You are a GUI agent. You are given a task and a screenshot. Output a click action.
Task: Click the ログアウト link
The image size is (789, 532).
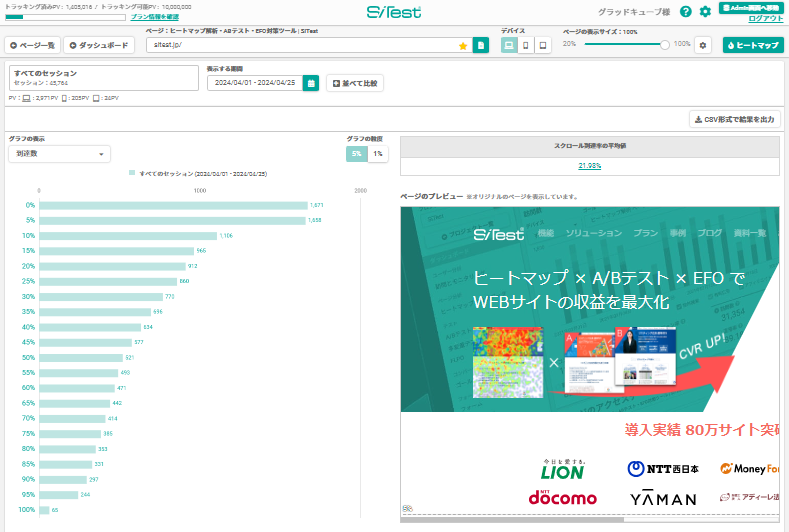click(766, 18)
